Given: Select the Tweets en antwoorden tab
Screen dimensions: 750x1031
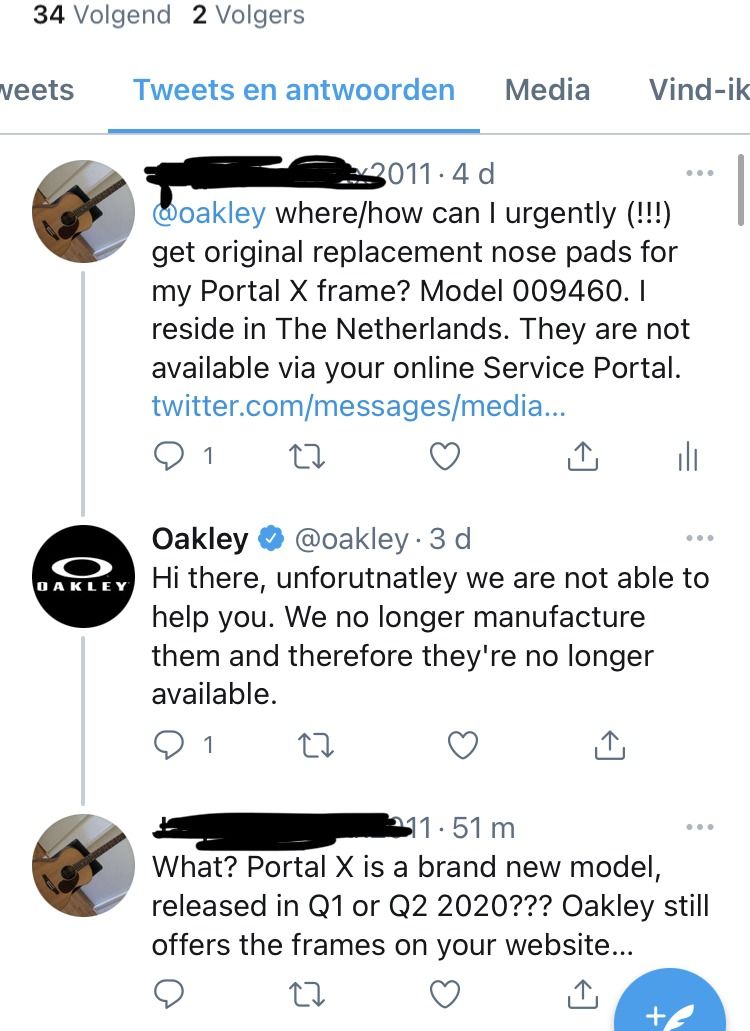Looking at the screenshot, I should tap(294, 90).
